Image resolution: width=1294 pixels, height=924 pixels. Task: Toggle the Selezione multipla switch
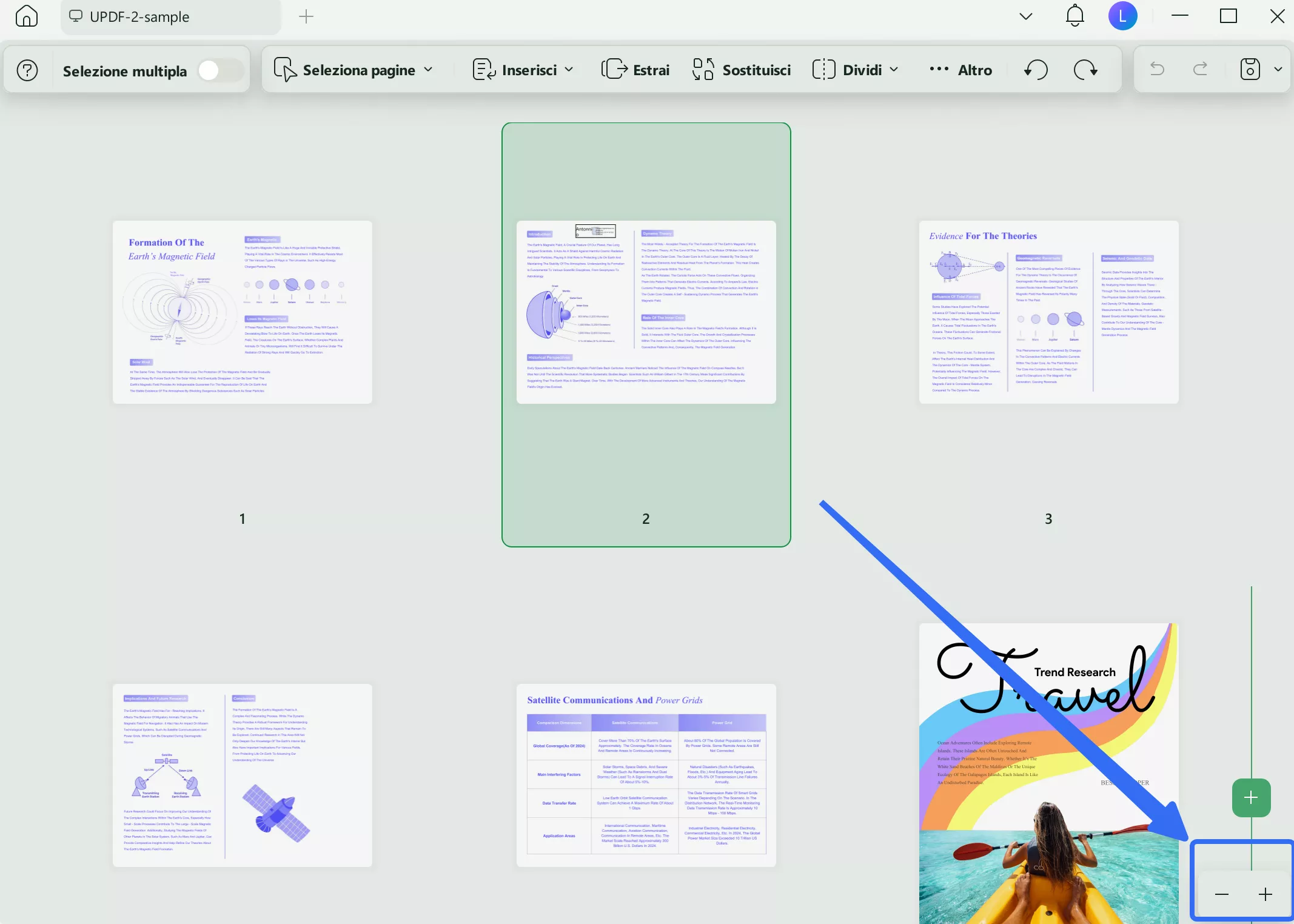tap(220, 70)
